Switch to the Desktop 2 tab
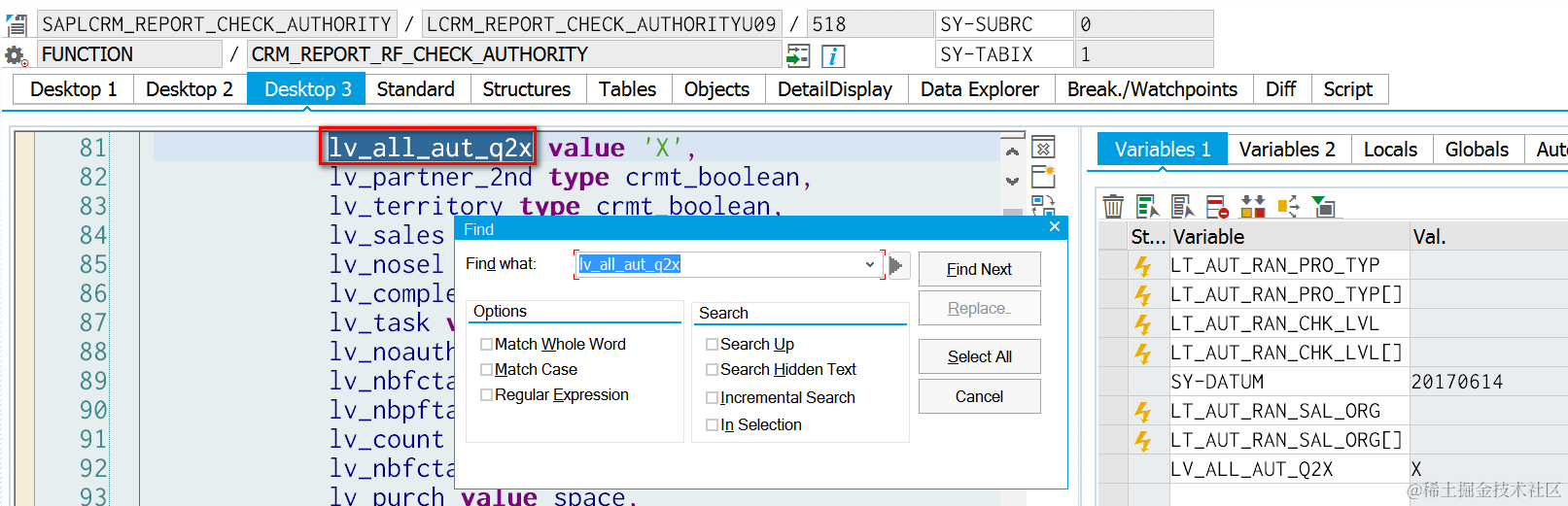This screenshot has height=506, width=1568. [190, 89]
